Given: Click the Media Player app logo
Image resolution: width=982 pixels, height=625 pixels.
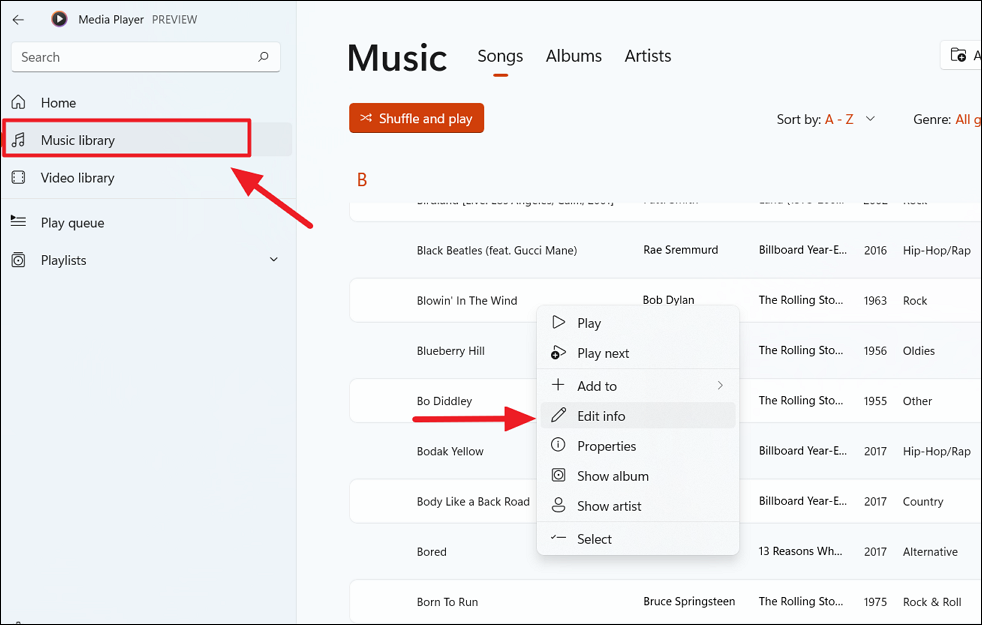Looking at the screenshot, I should (x=59, y=19).
